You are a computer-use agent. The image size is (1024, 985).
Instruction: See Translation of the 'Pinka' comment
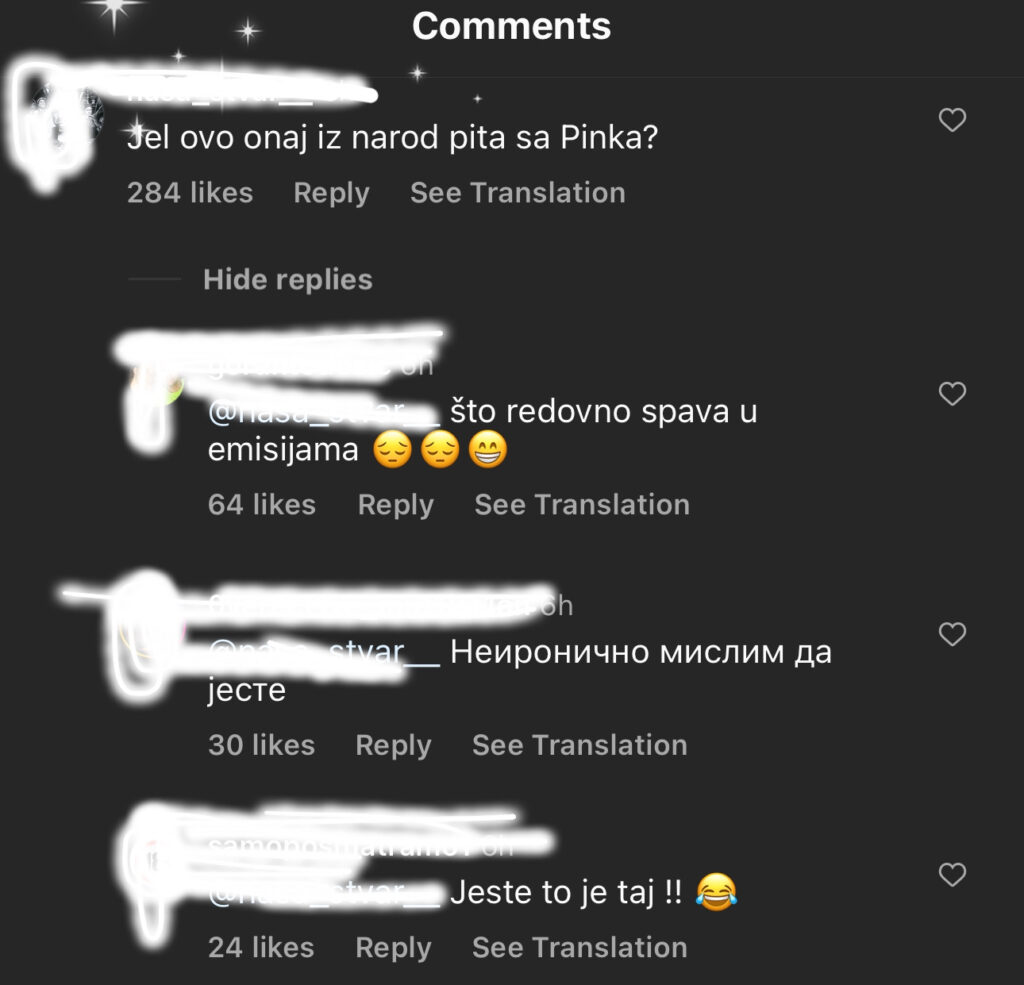(518, 193)
